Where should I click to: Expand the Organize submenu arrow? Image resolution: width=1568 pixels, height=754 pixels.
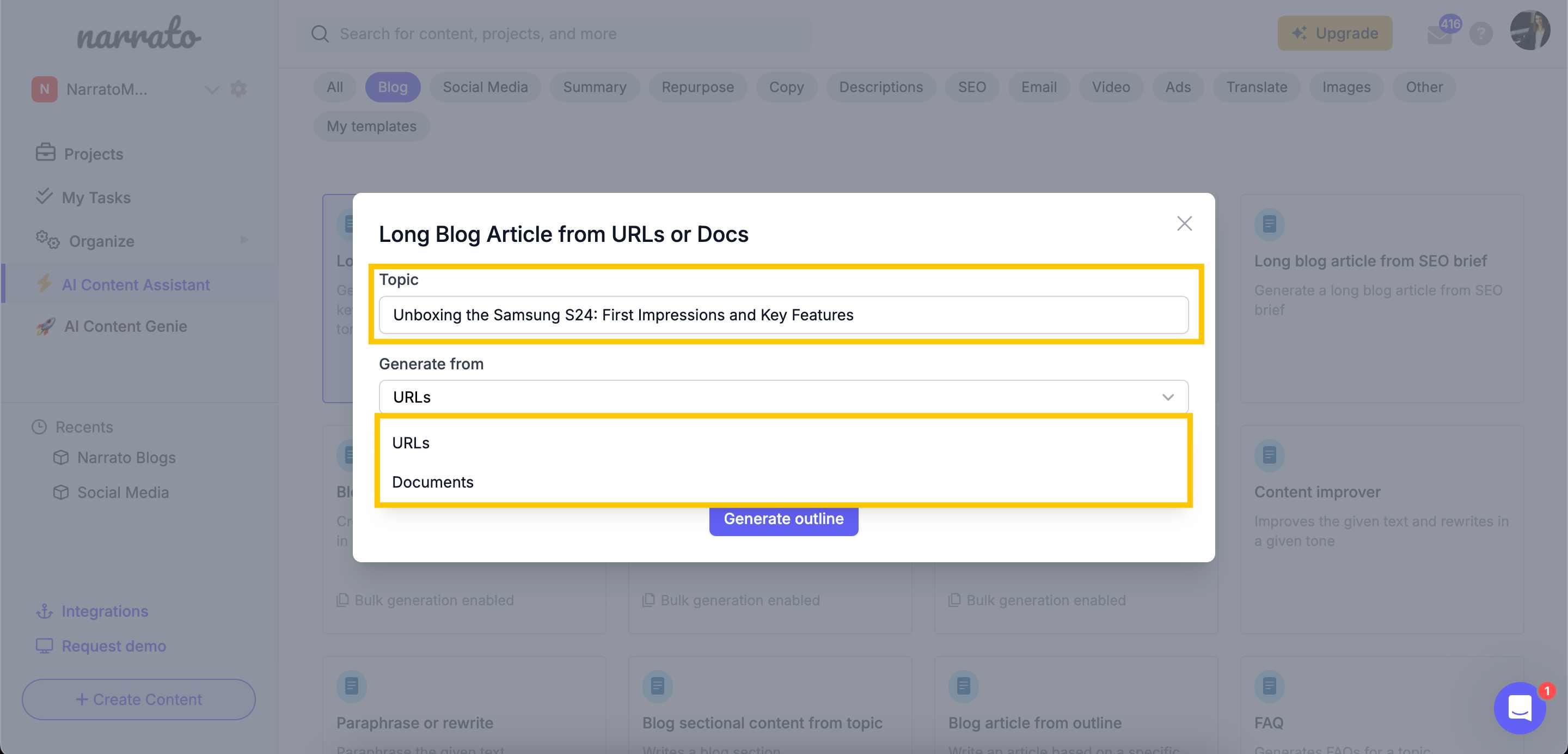[244, 240]
